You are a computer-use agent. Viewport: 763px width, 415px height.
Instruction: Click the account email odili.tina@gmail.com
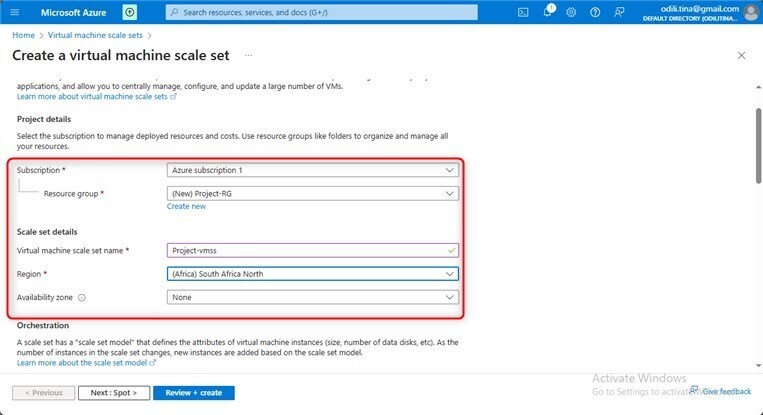pos(699,9)
